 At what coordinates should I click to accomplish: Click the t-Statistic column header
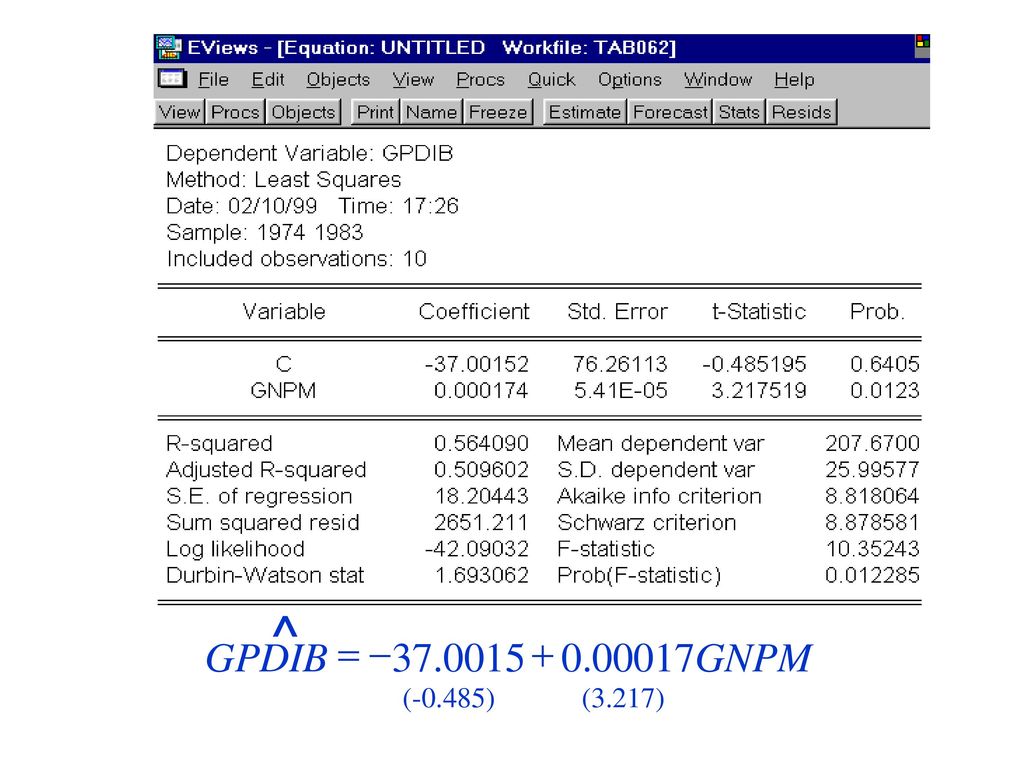coord(759,312)
